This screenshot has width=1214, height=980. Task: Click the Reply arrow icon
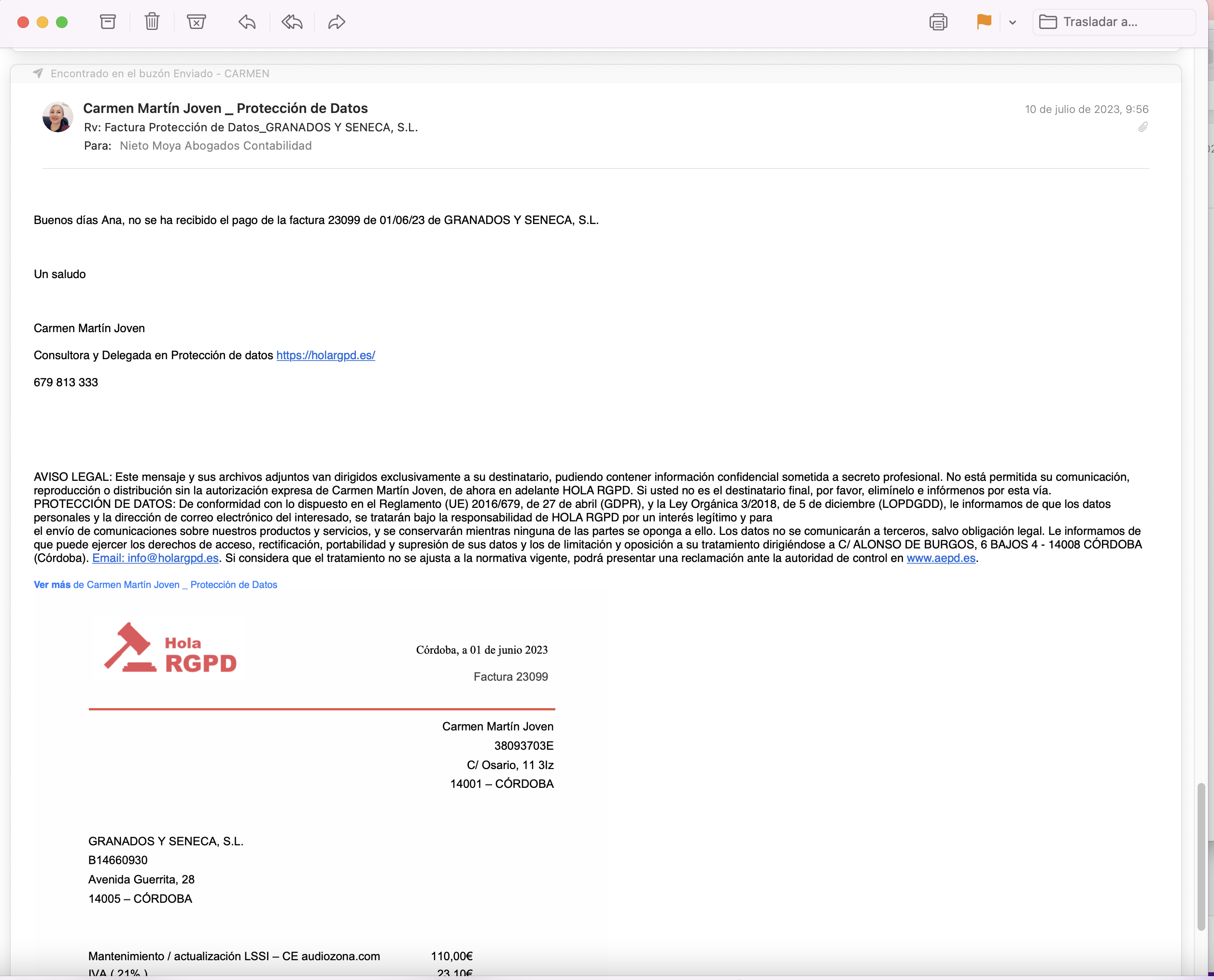click(x=247, y=22)
